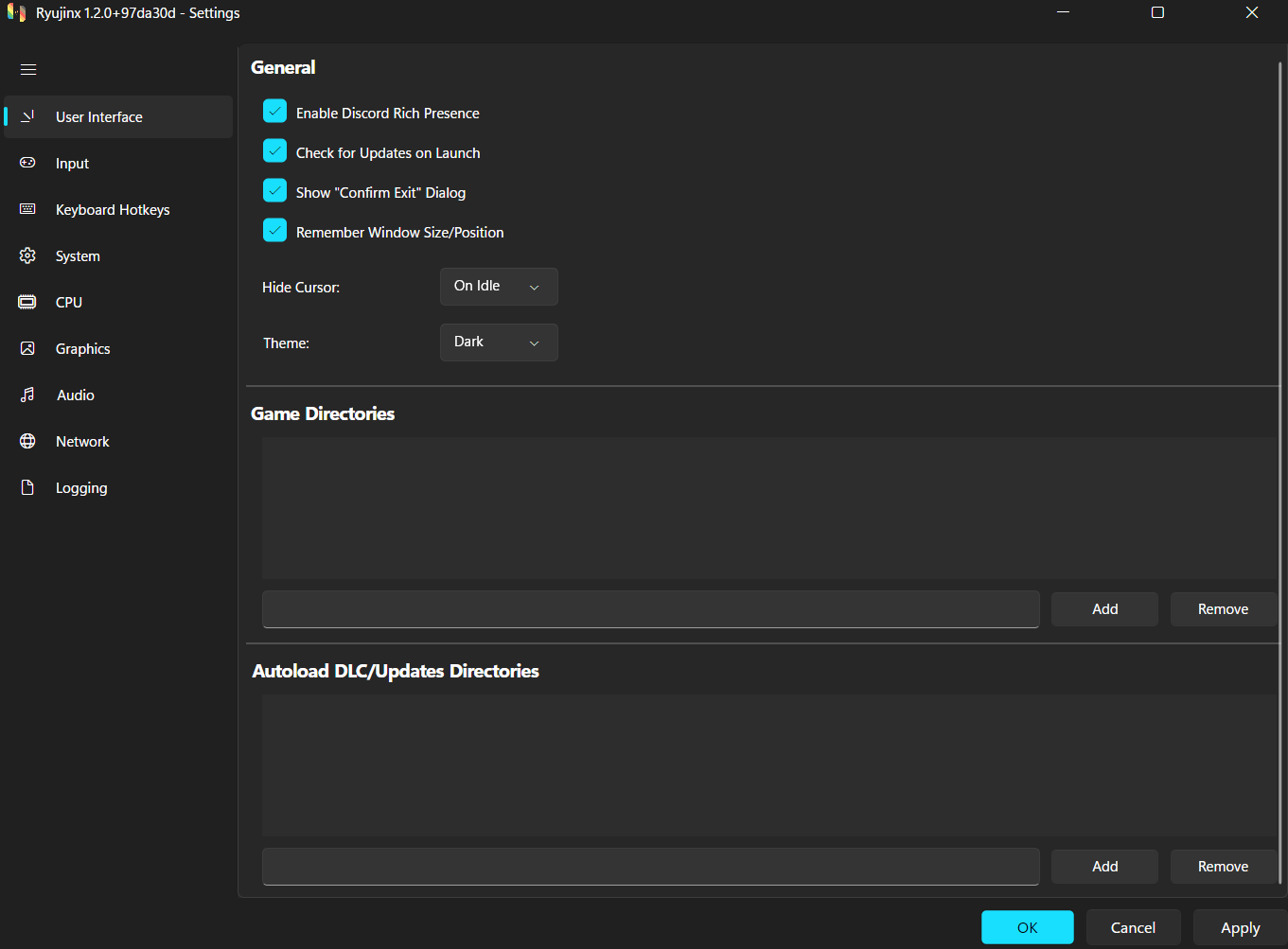1288x949 pixels.
Task: Click the System gear icon
Action: [27, 255]
